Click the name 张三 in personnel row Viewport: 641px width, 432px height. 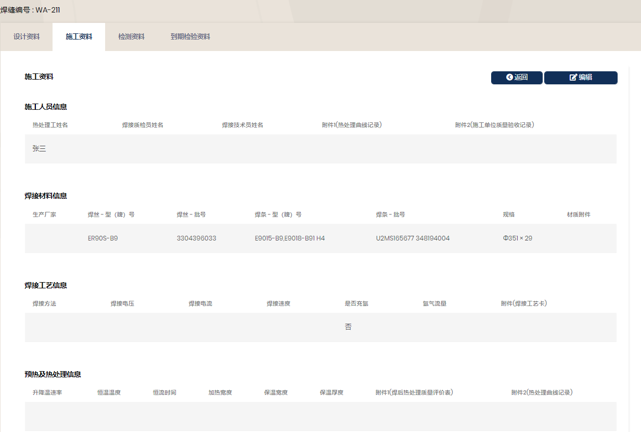click(39, 149)
